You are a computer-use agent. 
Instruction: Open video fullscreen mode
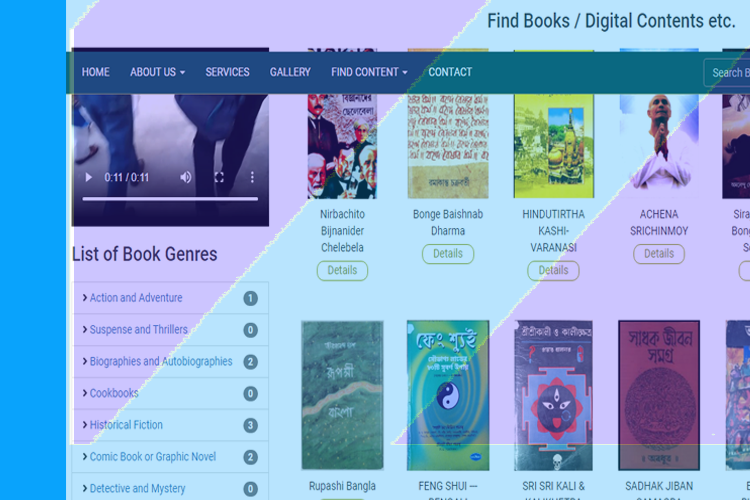[219, 178]
